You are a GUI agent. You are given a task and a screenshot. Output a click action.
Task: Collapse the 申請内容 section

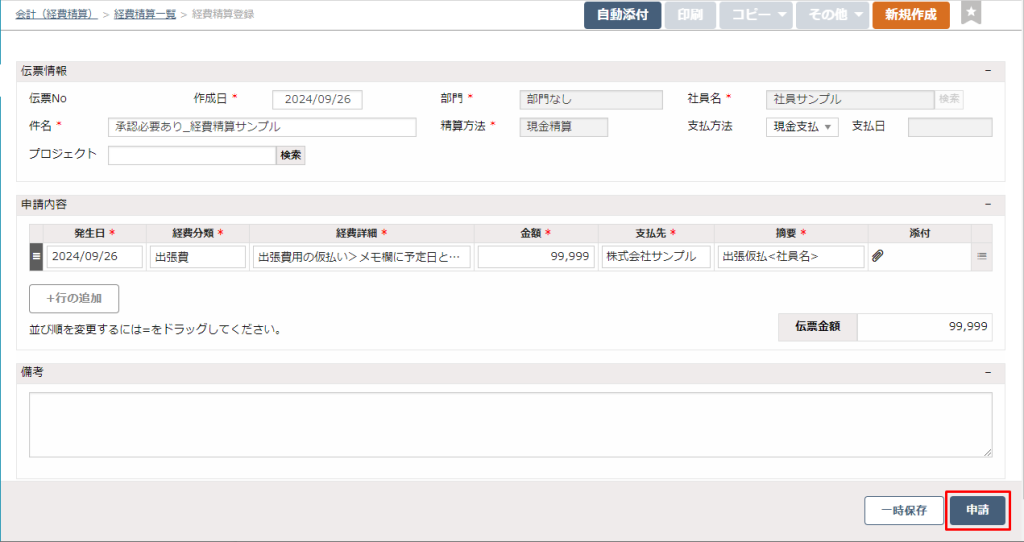coord(988,204)
